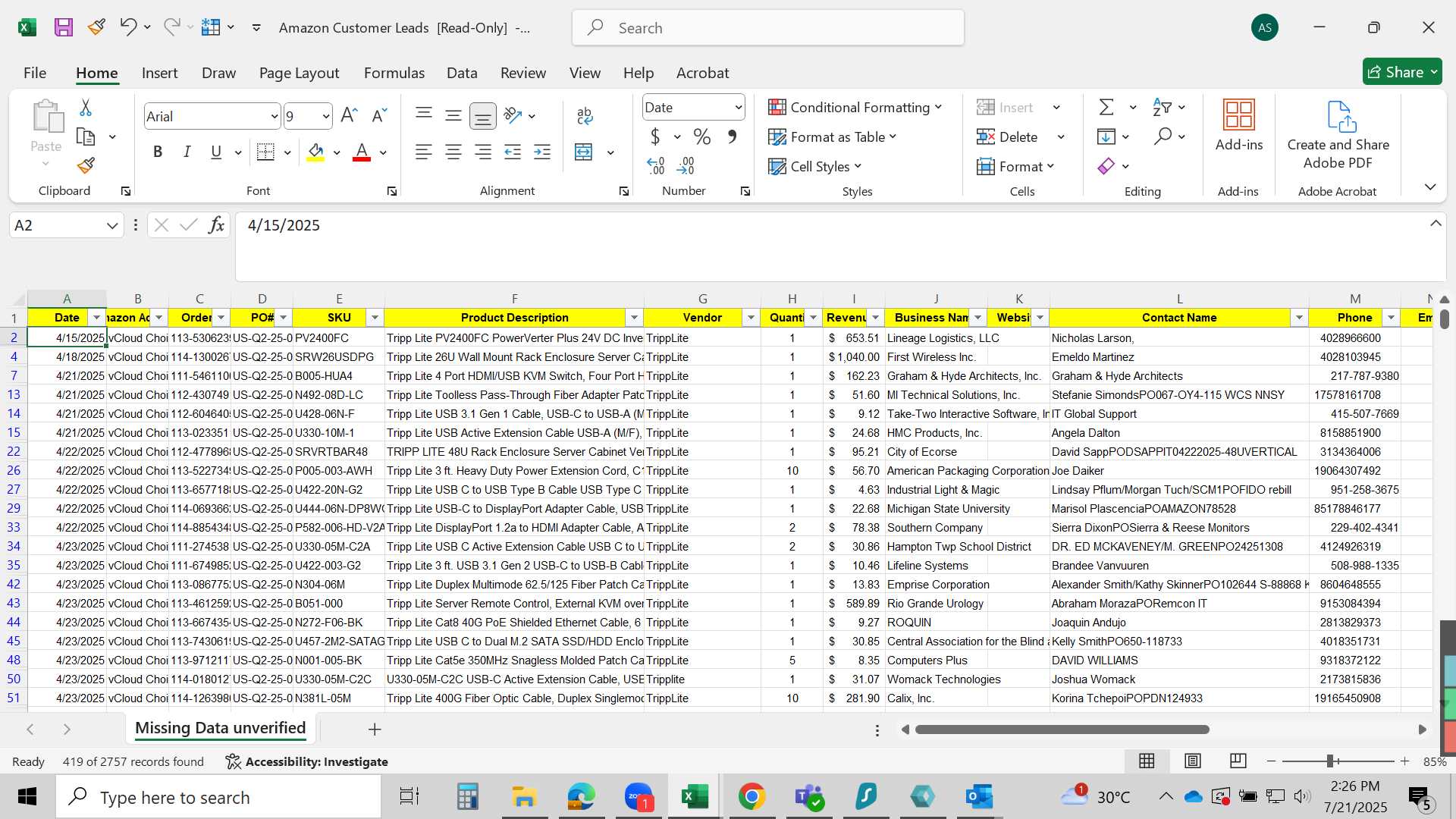Click the Wrap Text icon

(585, 115)
